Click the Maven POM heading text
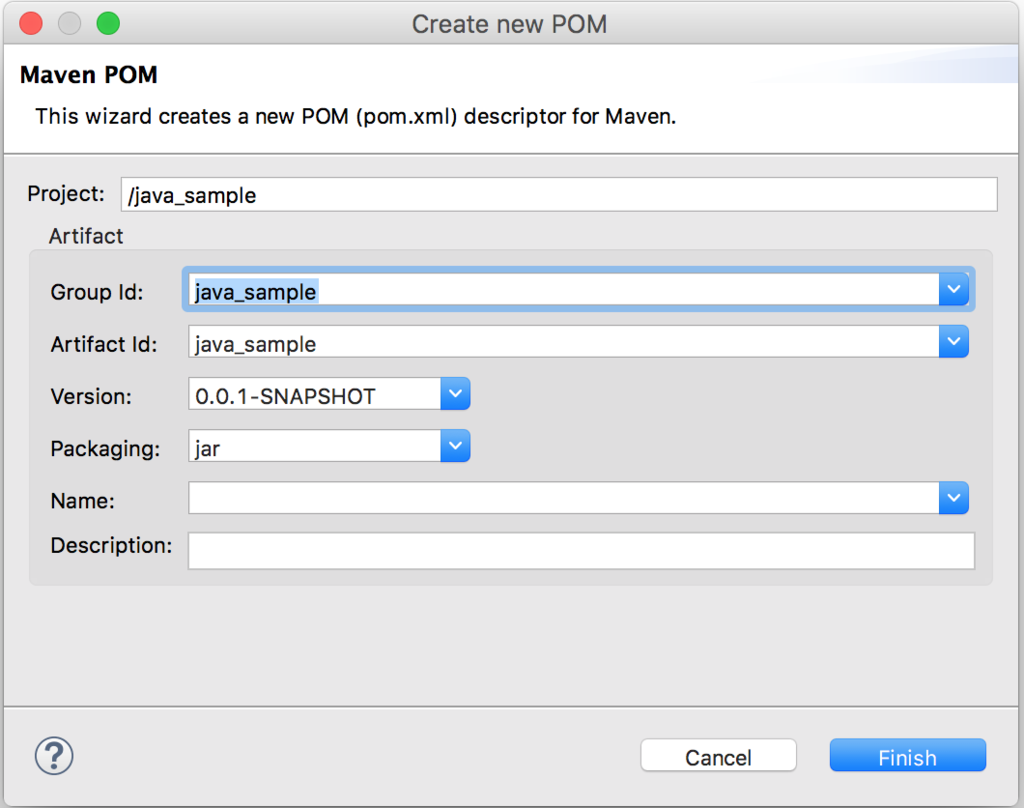The width and height of the screenshot is (1024, 808). (x=89, y=75)
